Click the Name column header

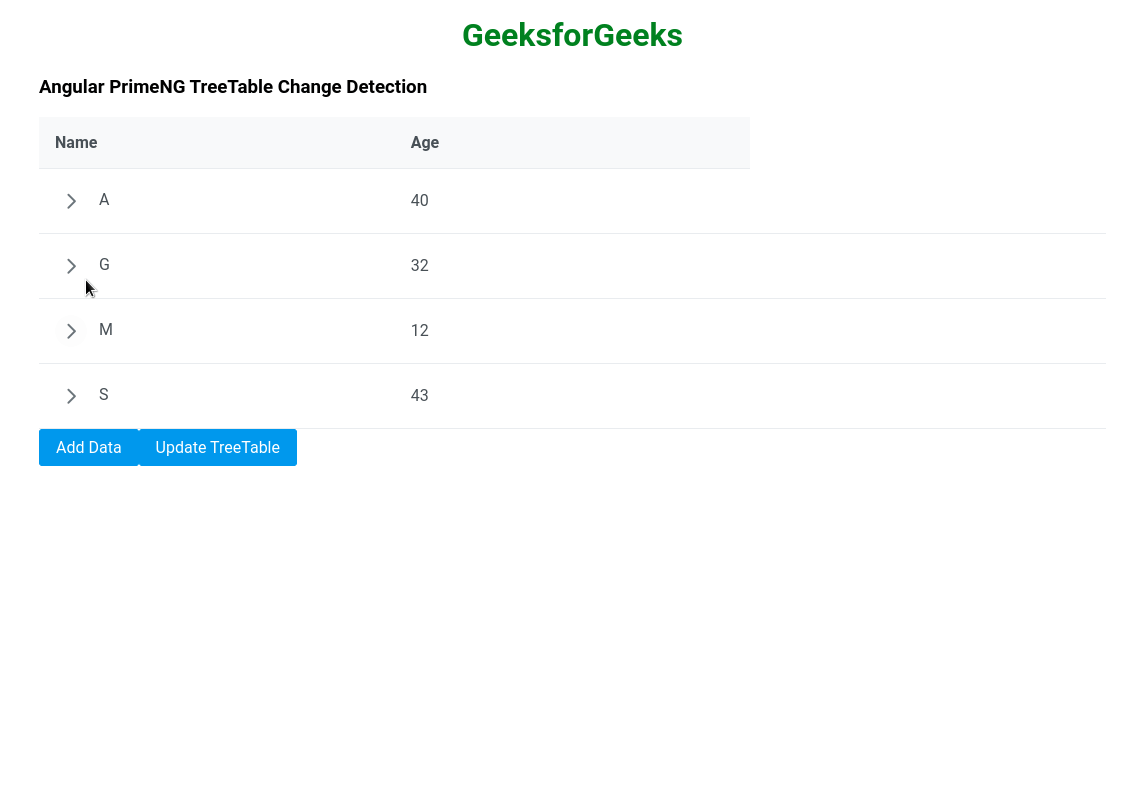pyautogui.click(x=76, y=142)
